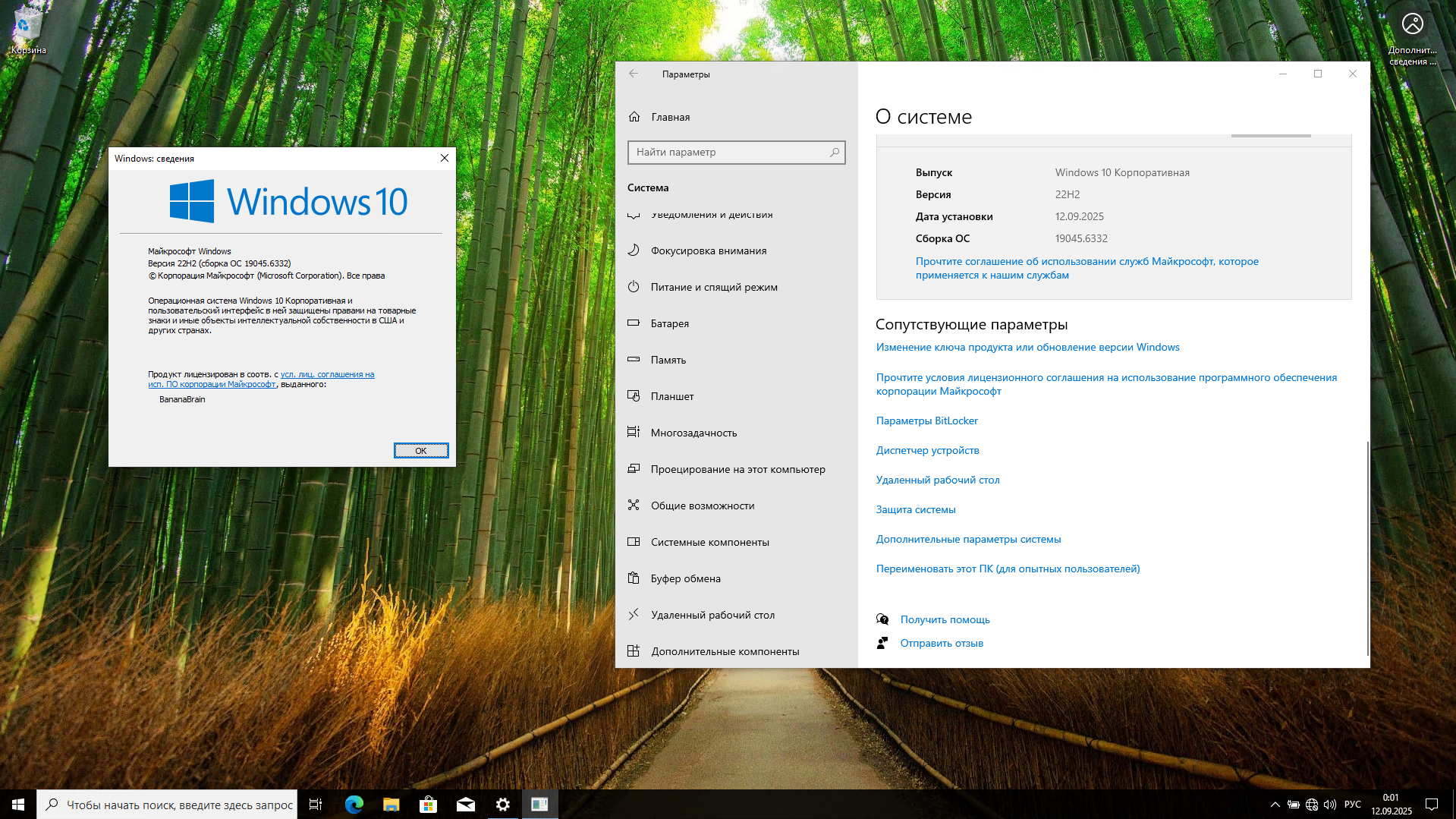Image resolution: width=1456 pixels, height=819 pixels.
Task: Open the Microsoft services agreement link
Action: [x=1086, y=268]
